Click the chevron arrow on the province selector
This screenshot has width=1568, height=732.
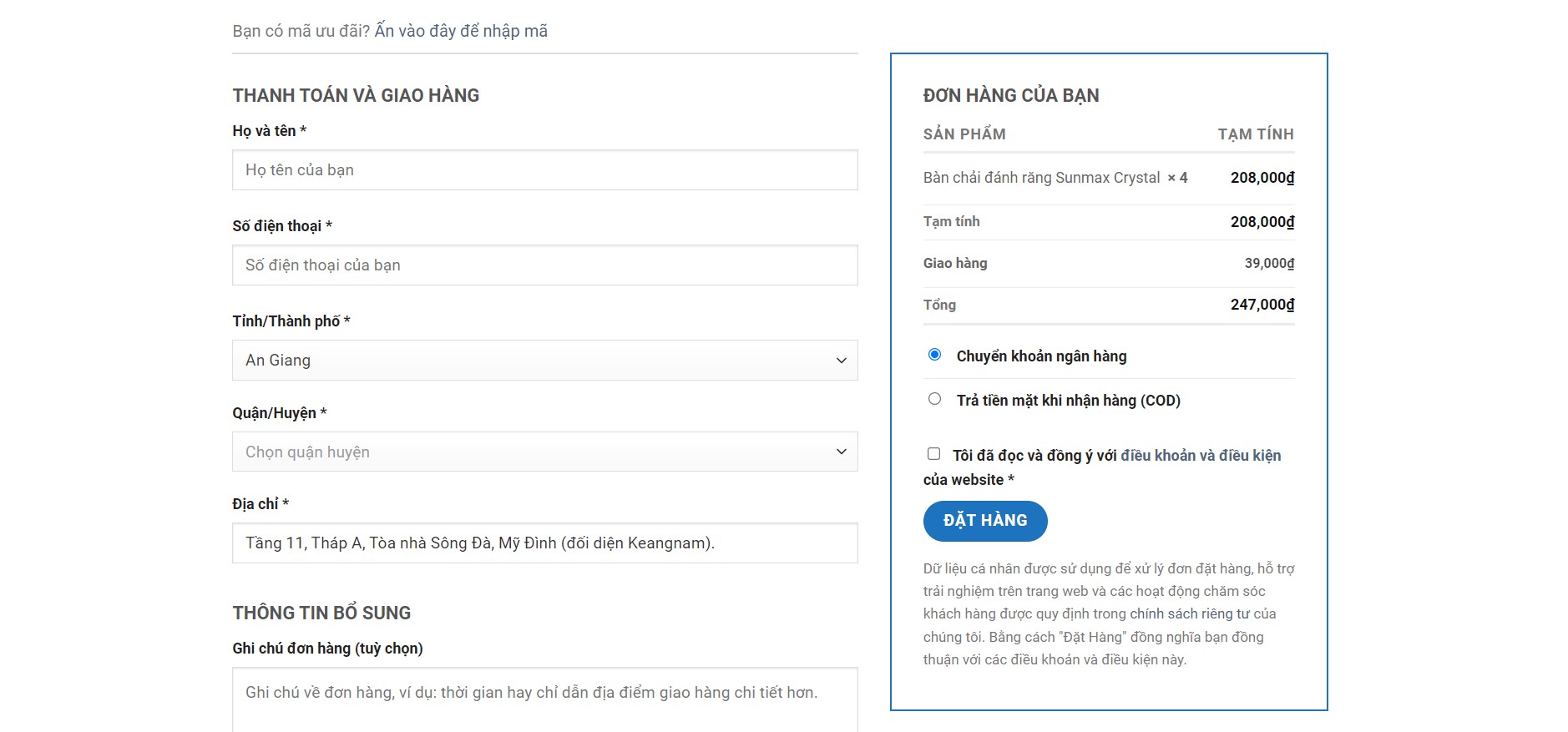[x=841, y=361]
